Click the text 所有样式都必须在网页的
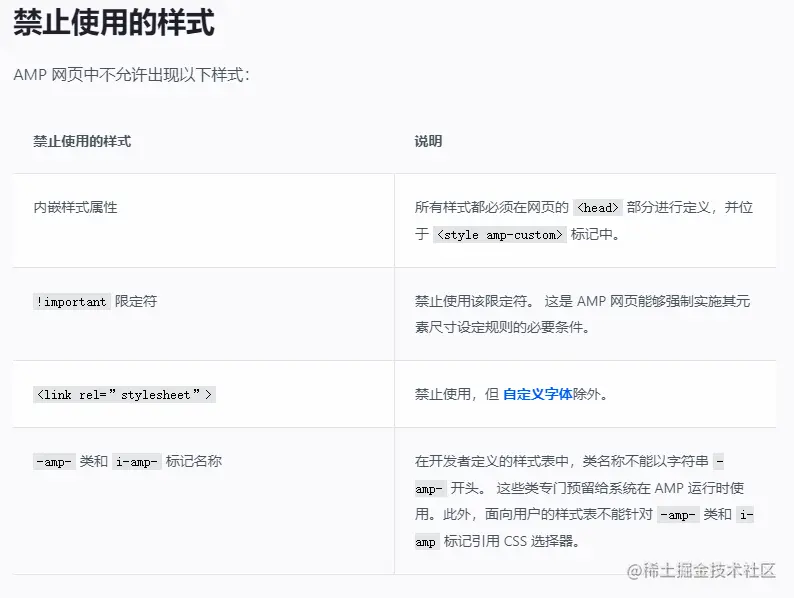Screen dimensions: 794x598 pyautogui.click(x=492, y=207)
